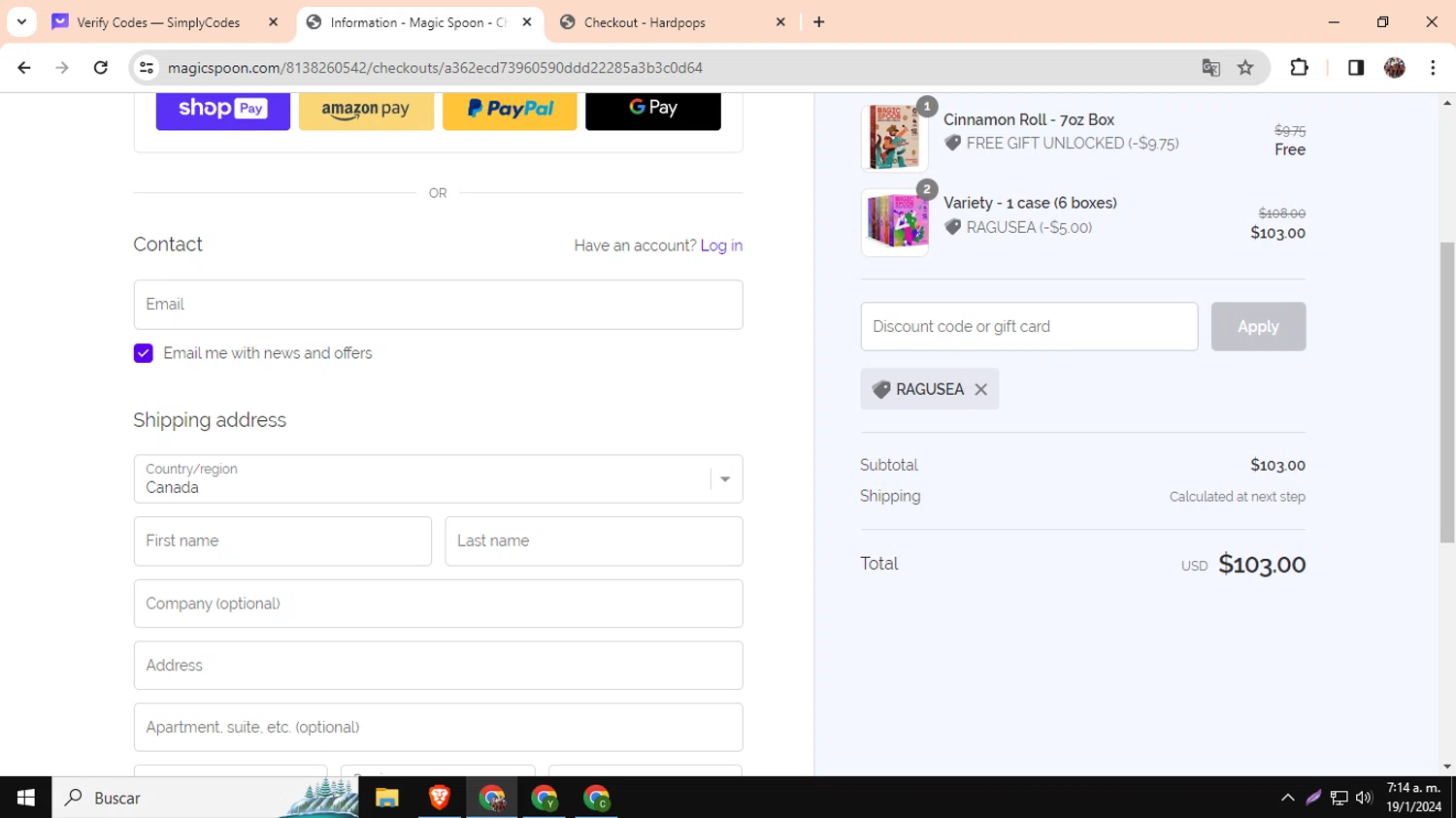Open the Country/region dropdown

(438, 479)
